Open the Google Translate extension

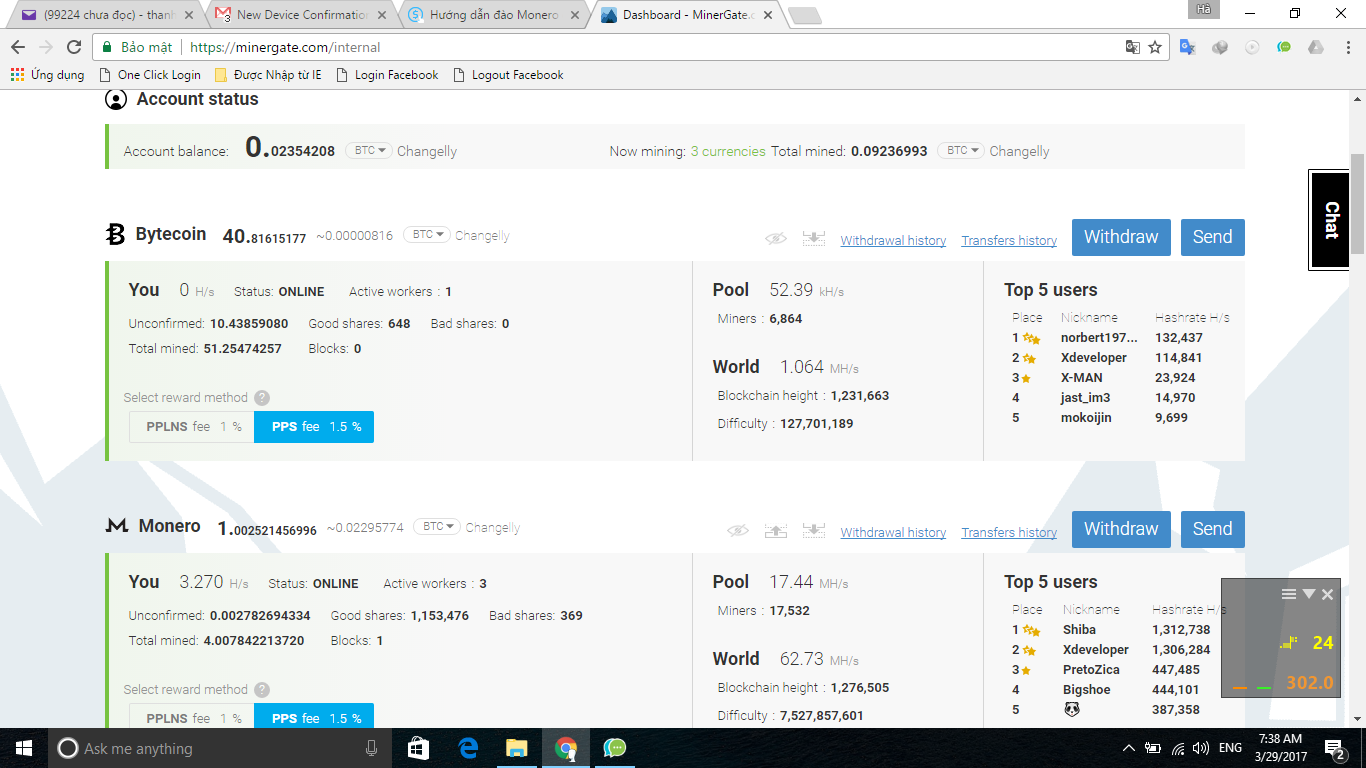click(1188, 47)
